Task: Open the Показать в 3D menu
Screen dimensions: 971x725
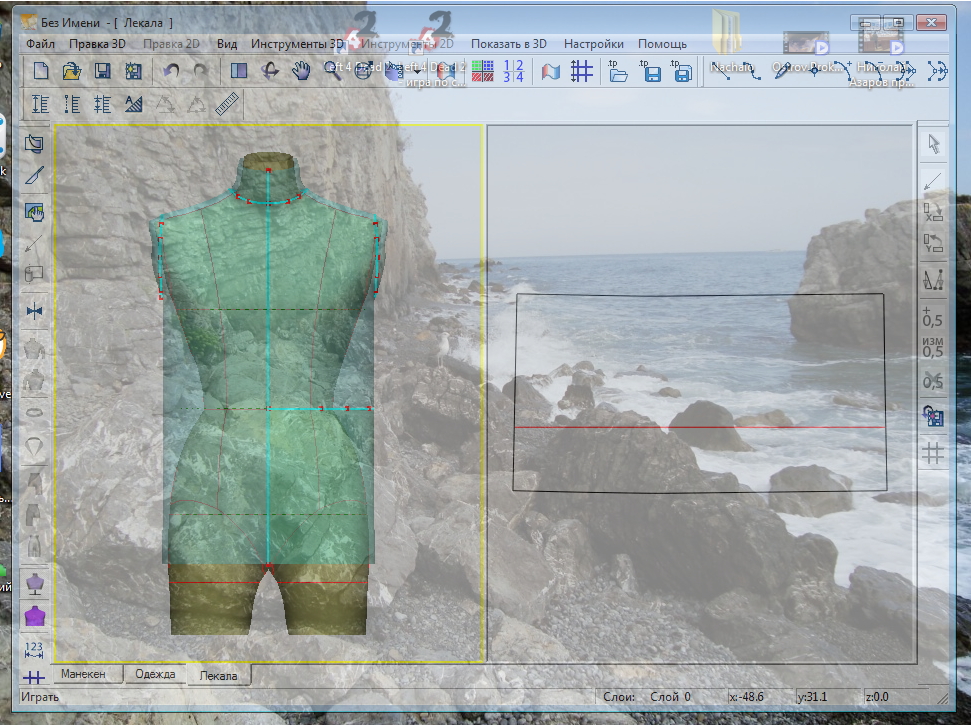Action: click(509, 44)
